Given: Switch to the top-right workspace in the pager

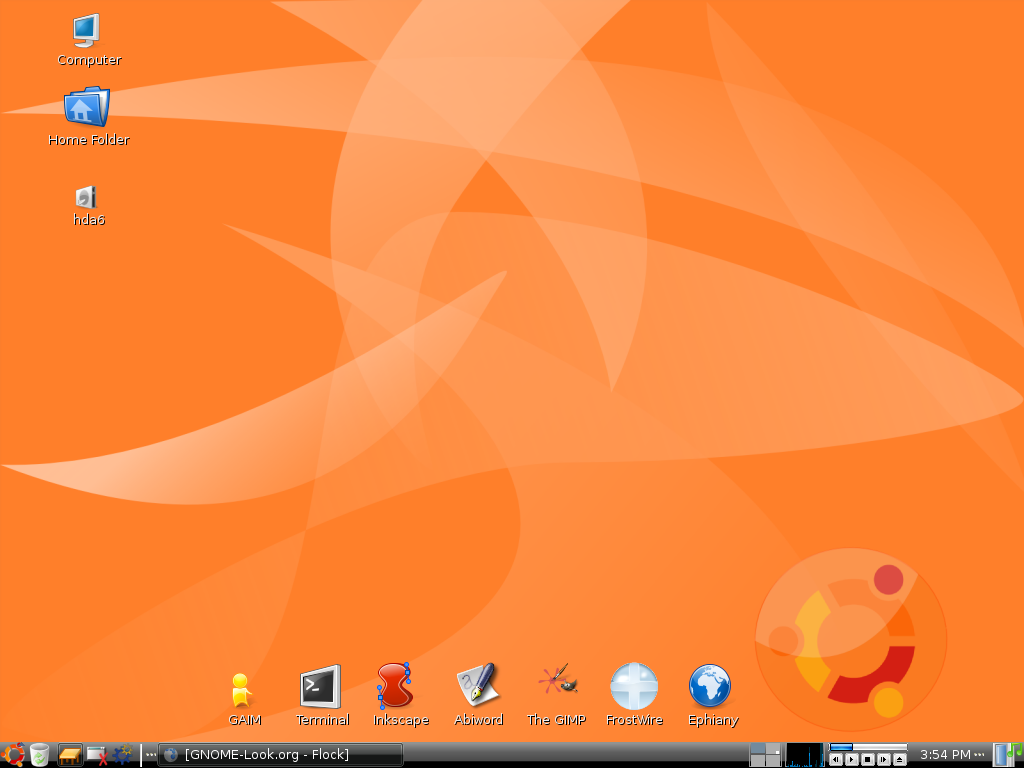Looking at the screenshot, I should point(773,748).
